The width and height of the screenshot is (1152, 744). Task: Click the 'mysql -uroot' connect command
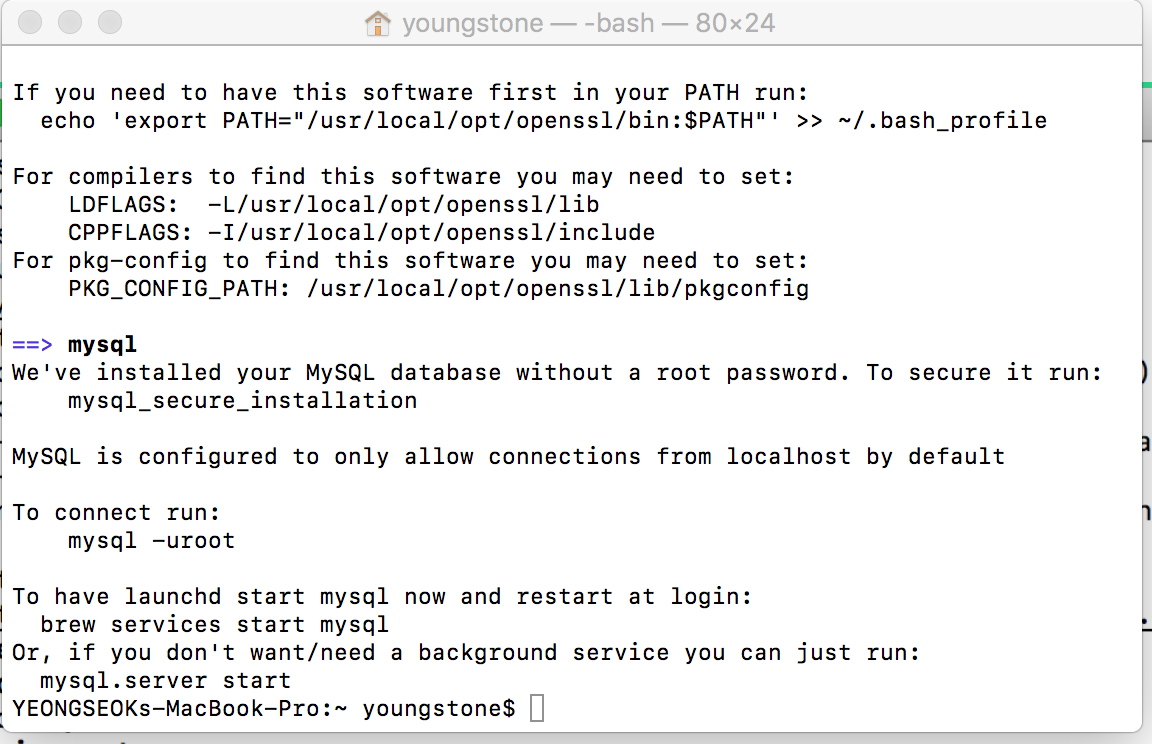pyautogui.click(x=151, y=540)
